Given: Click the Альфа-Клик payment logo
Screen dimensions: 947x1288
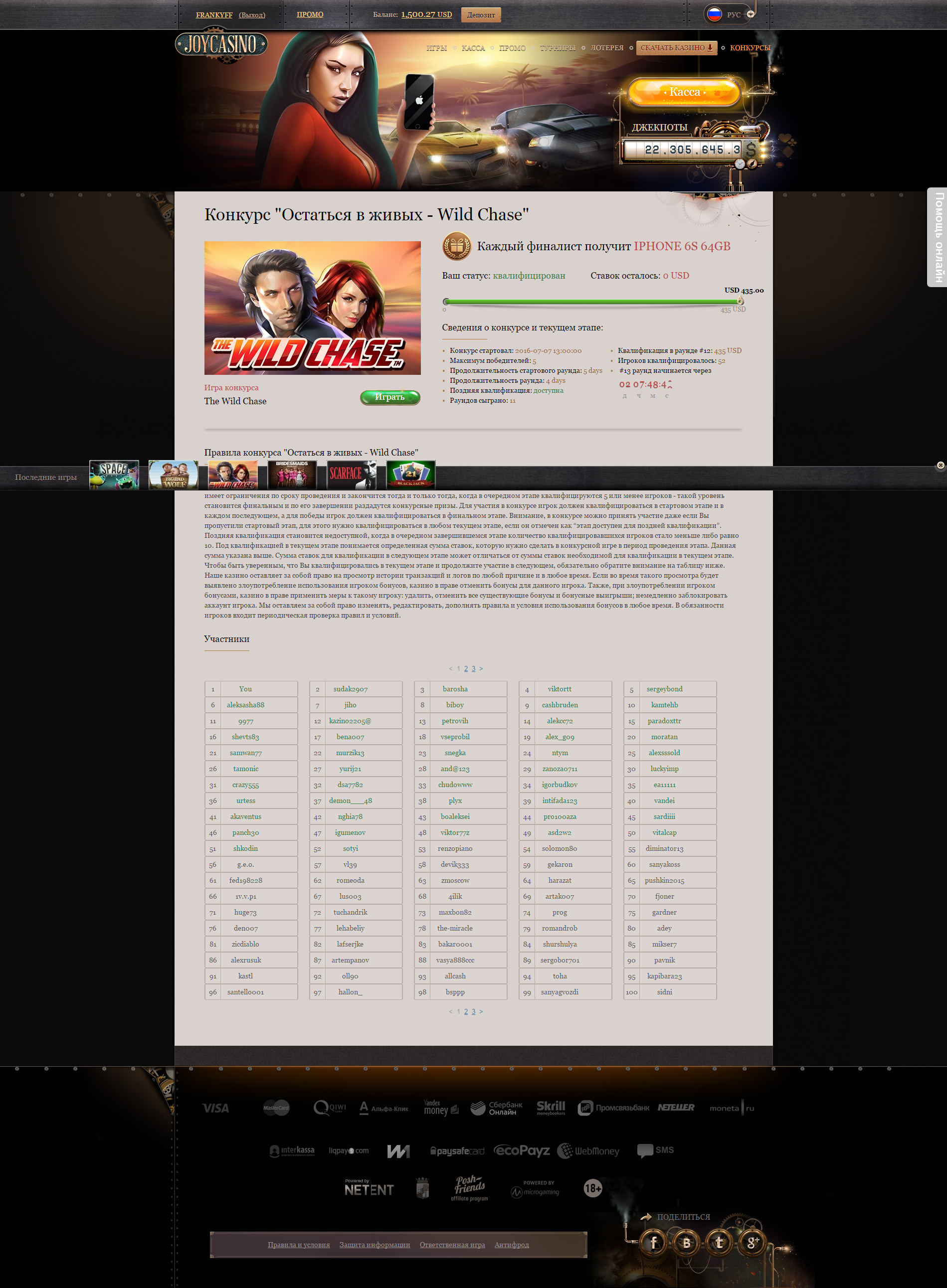Looking at the screenshot, I should coord(383,1108).
